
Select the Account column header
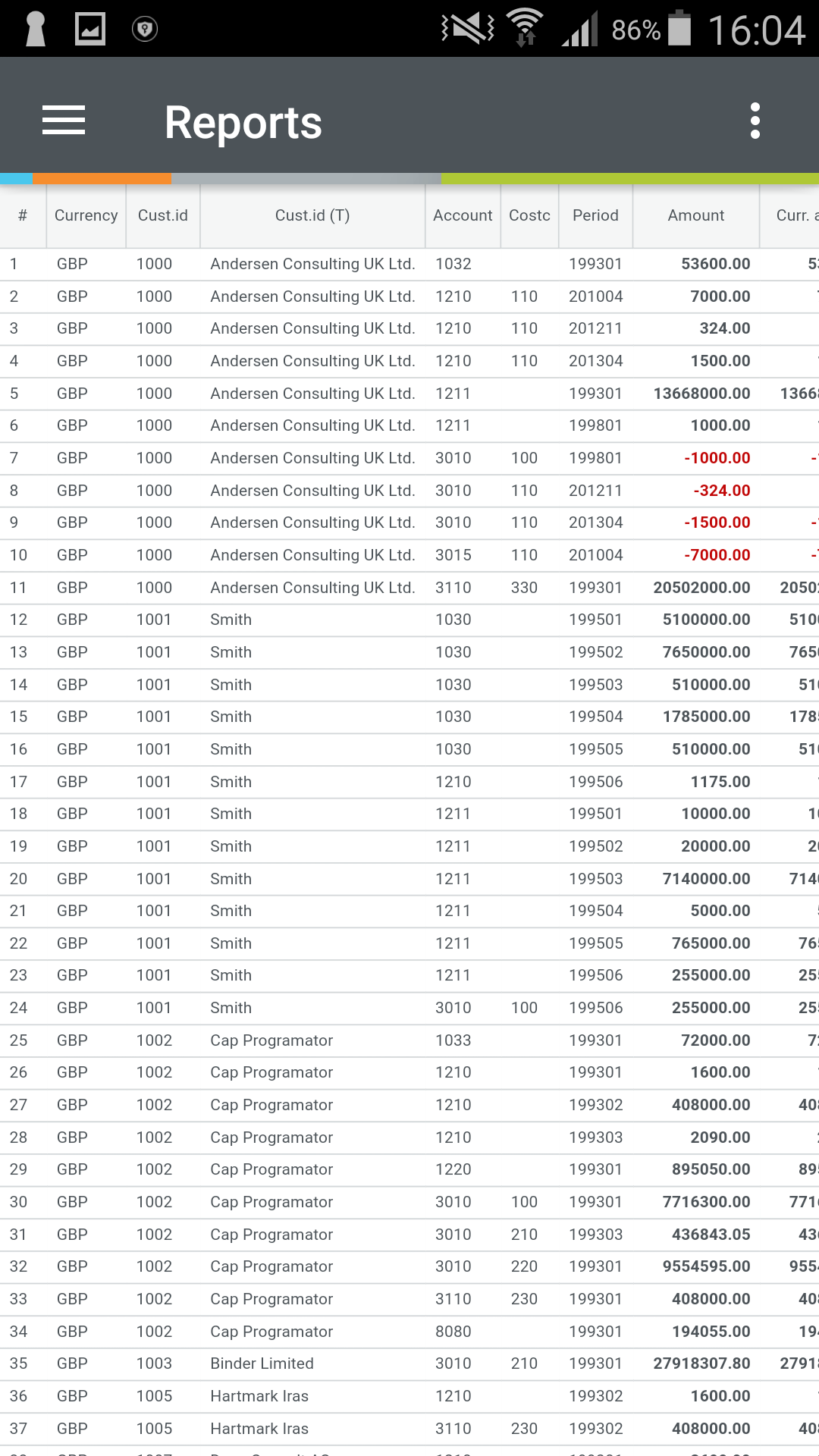[463, 215]
